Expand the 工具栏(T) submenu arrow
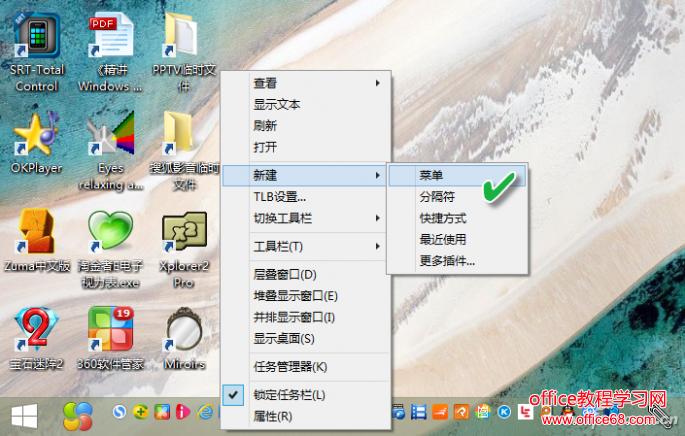685x436 pixels. point(377,246)
